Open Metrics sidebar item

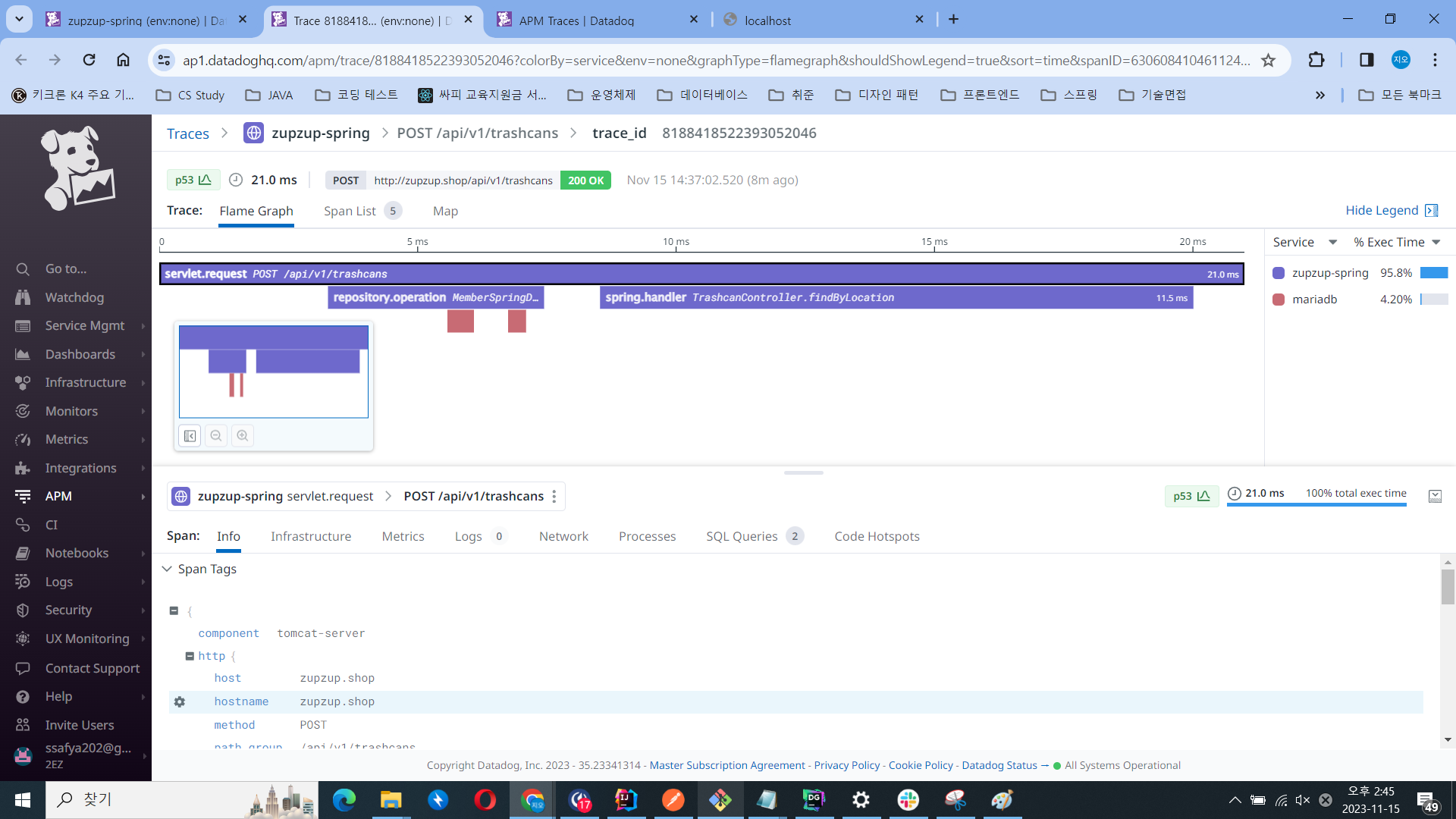[67, 439]
